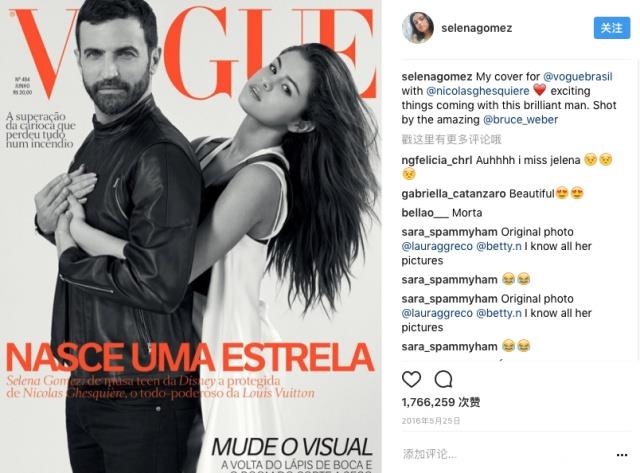Open ngfelicia_chrl commenter profile

tap(437, 160)
